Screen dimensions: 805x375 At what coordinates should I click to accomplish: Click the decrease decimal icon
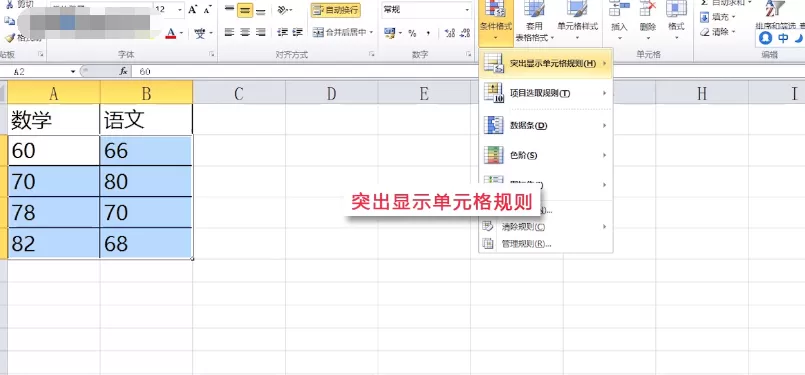[465, 33]
